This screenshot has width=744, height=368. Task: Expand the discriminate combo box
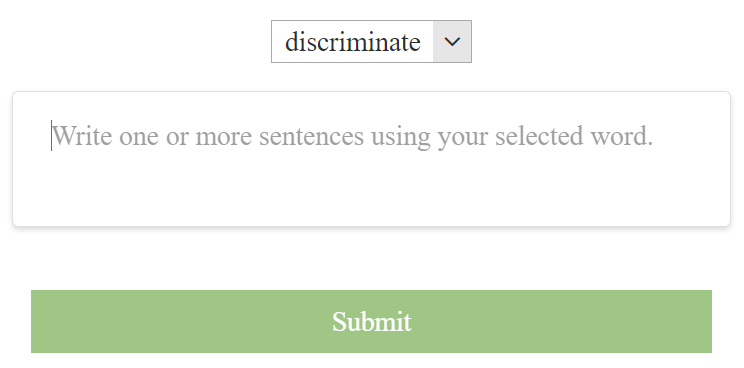coord(371,41)
